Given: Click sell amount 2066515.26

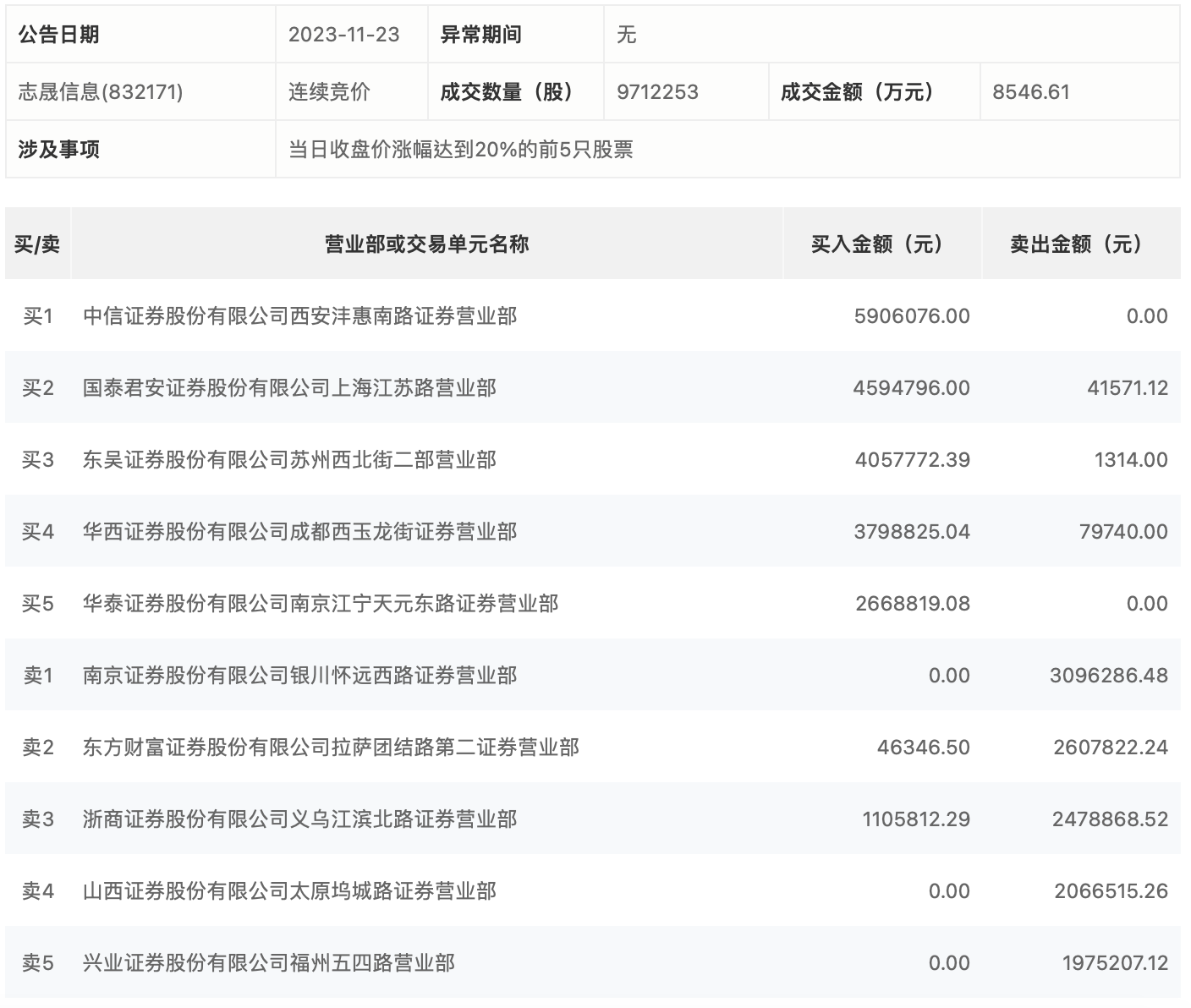Looking at the screenshot, I should (1111, 891).
